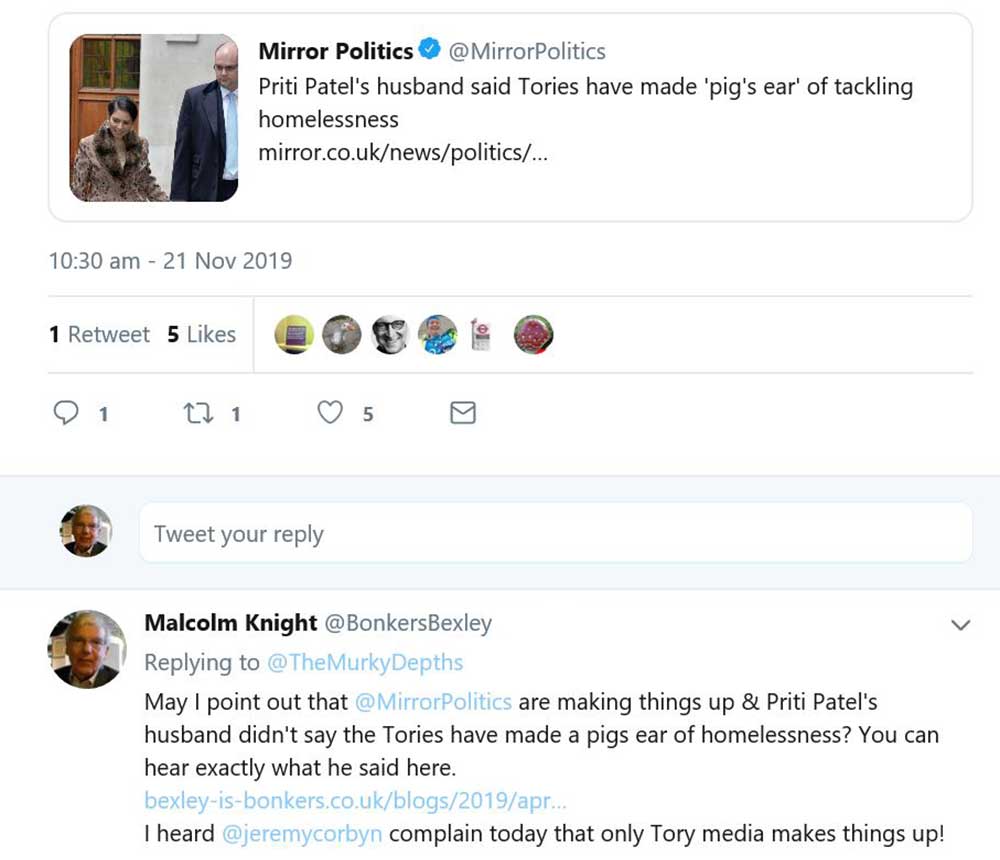The height and width of the screenshot is (860, 1000).
Task: Follow the mirror.co.uk/news/politics link
Action: tap(401, 158)
